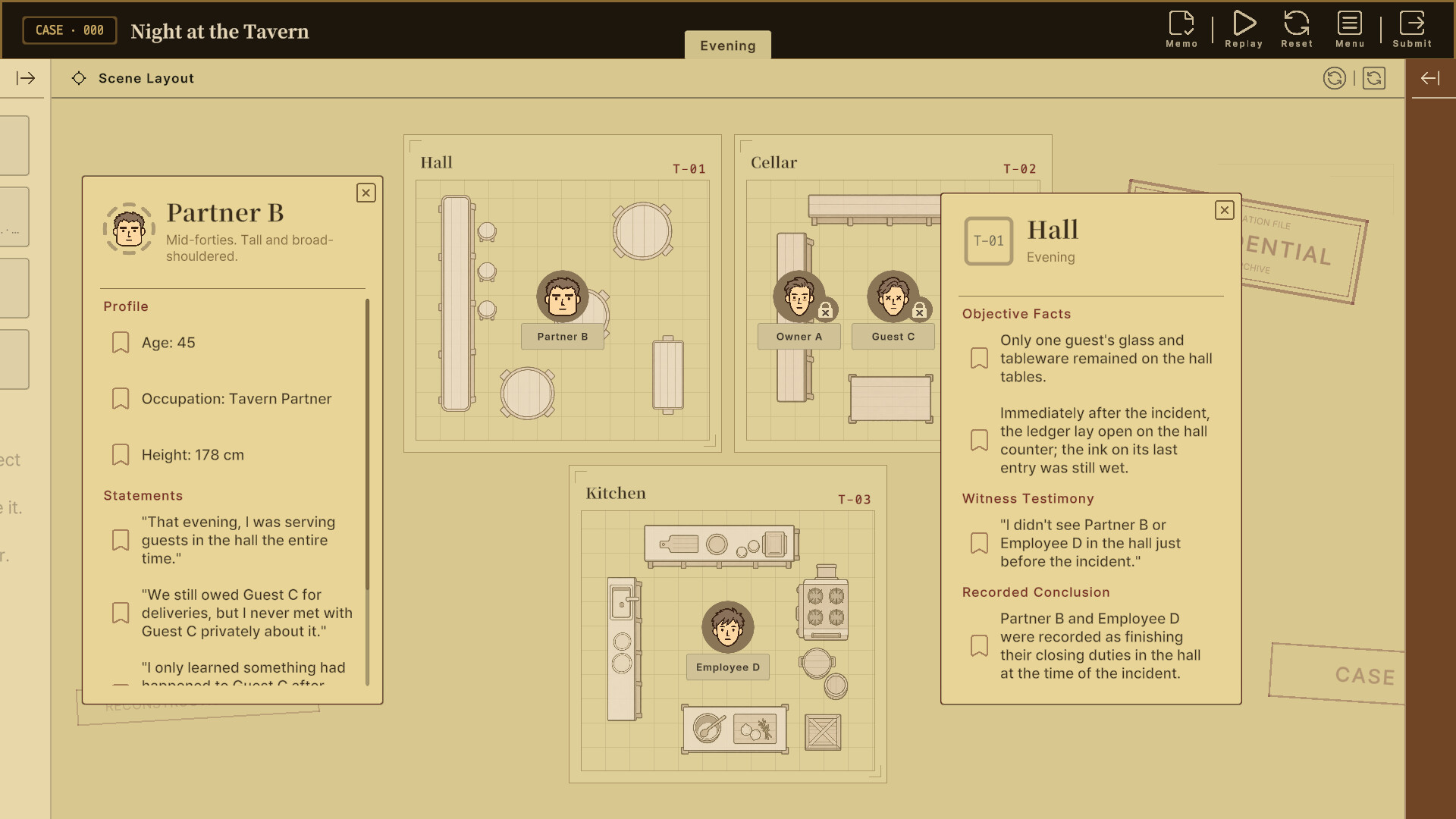
Task: Open the Hall room title
Action: point(437,162)
